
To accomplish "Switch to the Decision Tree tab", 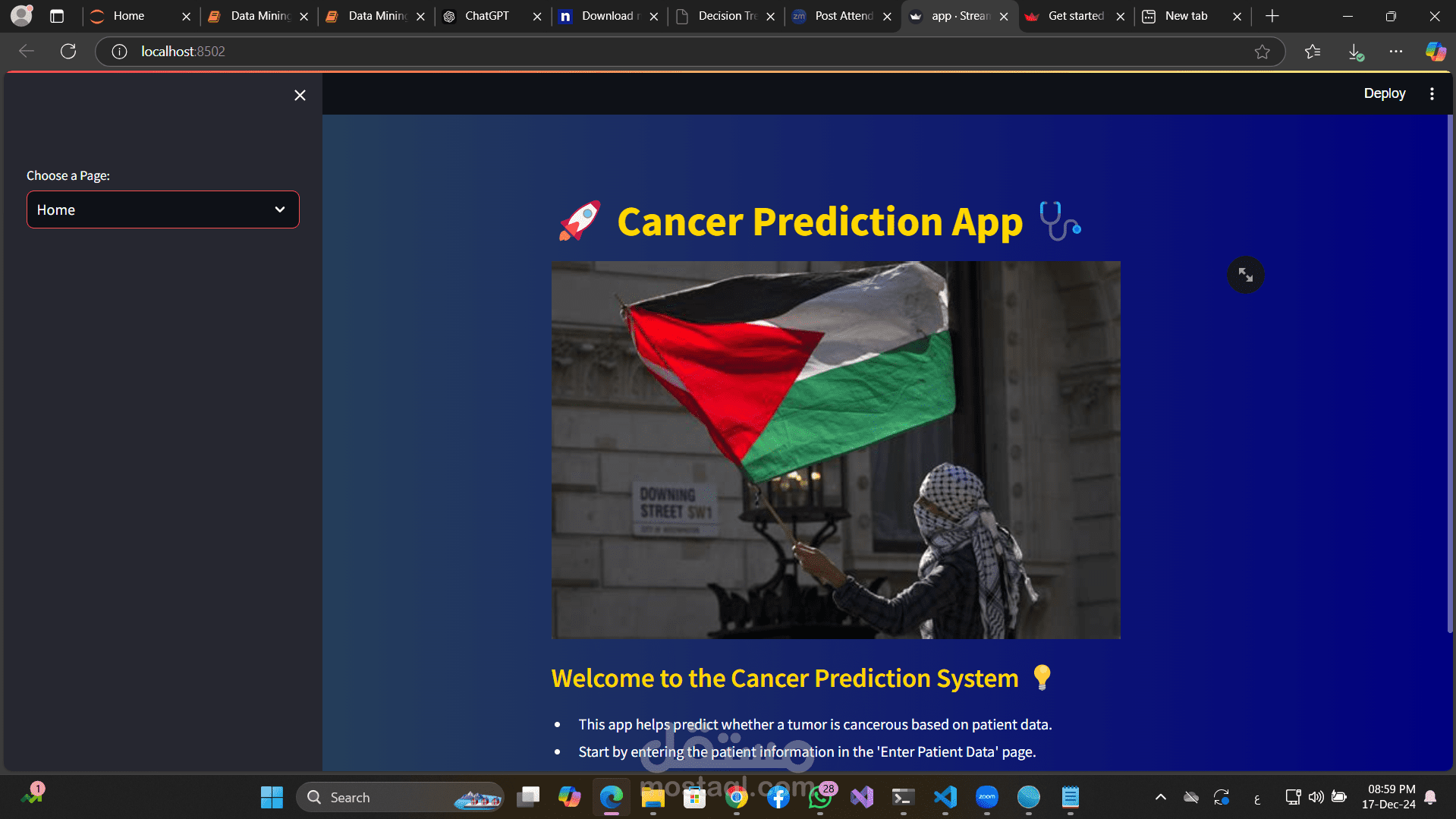I will 727,16.
